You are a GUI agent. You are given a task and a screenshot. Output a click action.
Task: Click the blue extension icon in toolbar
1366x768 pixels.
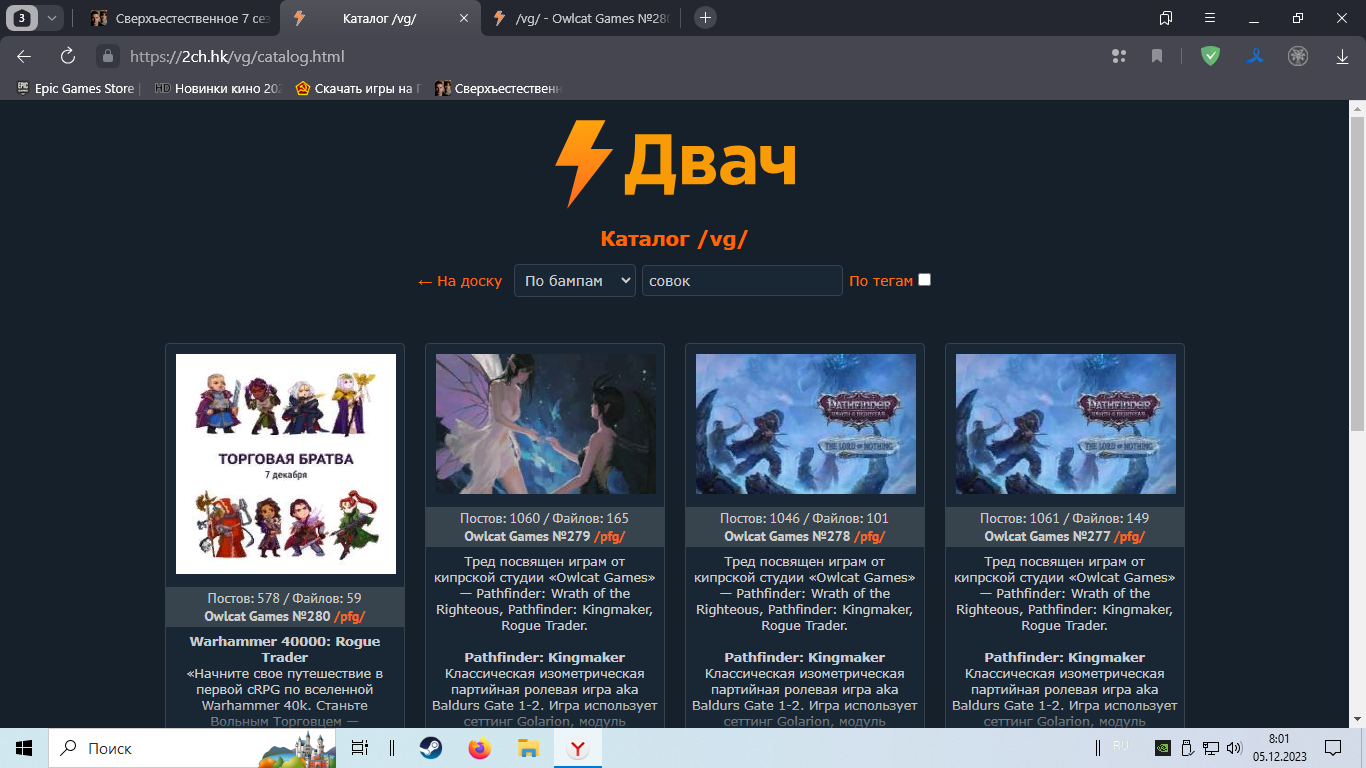tap(1254, 57)
